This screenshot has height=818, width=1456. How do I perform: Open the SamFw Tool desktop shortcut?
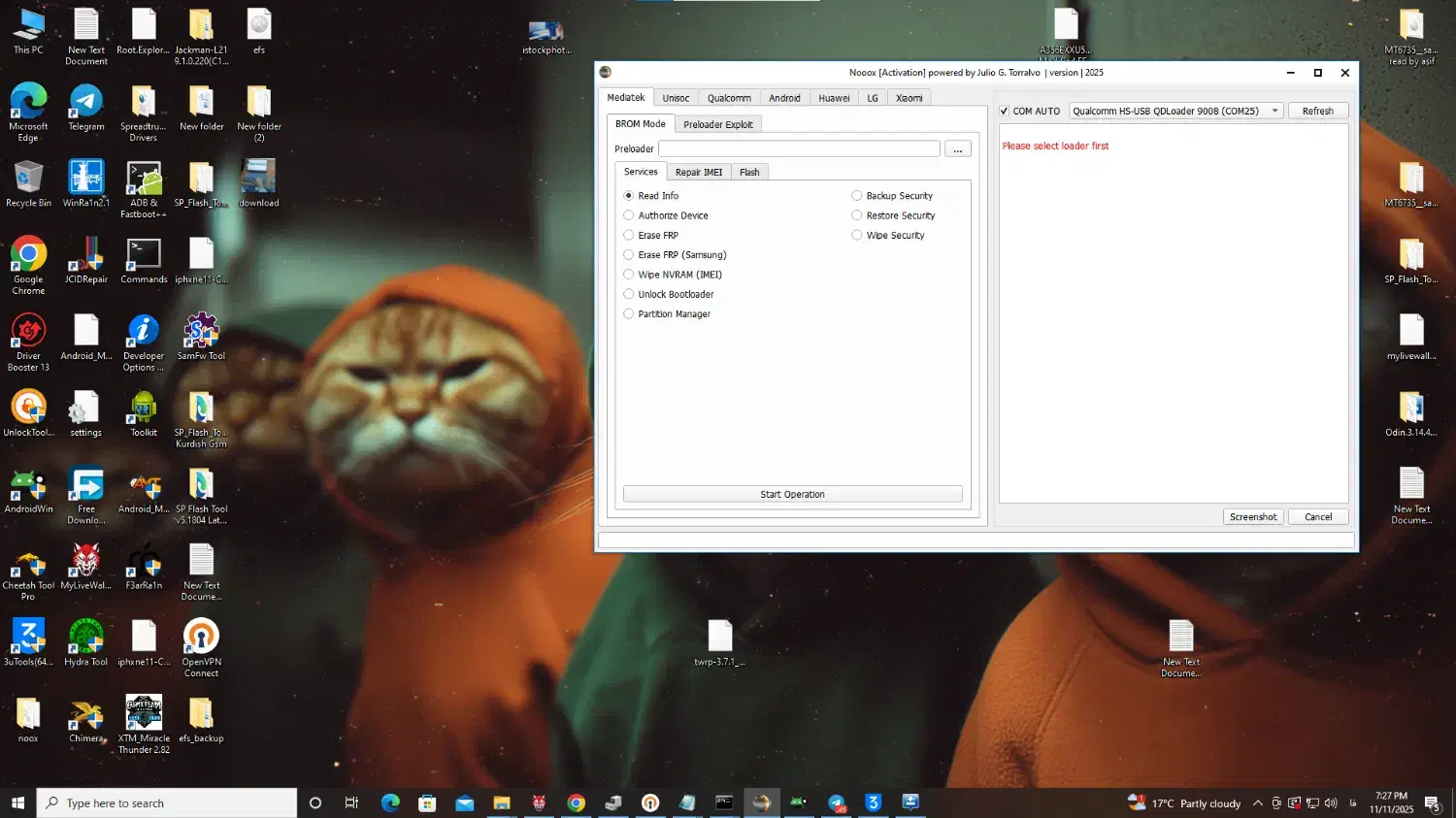pyautogui.click(x=201, y=332)
